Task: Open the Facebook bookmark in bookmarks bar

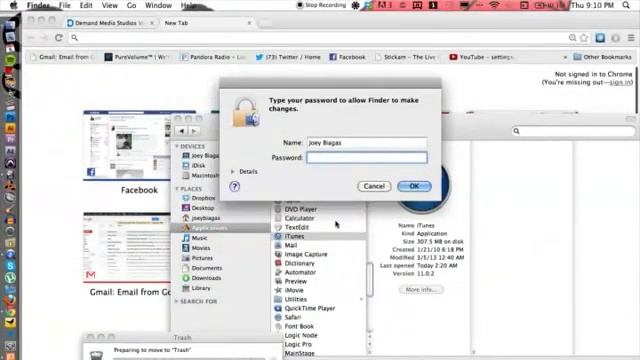Action: (347, 57)
